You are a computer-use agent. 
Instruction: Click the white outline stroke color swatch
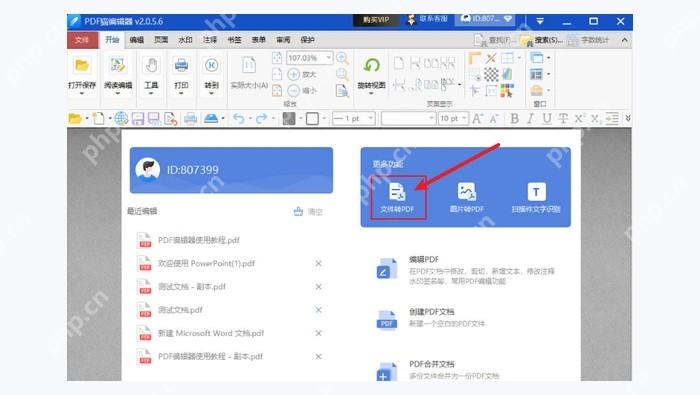(x=312, y=118)
